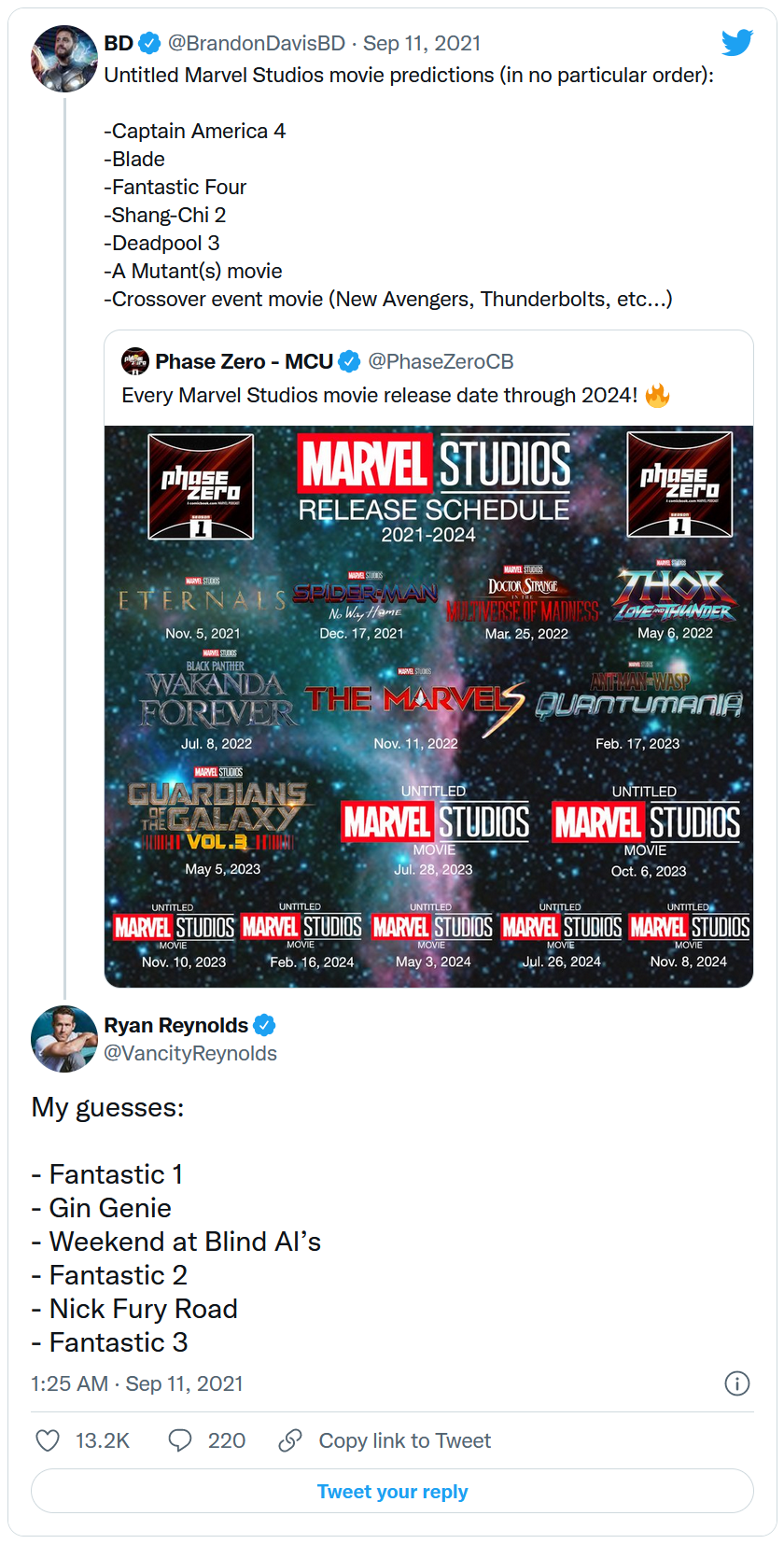Click the 220 replies count
The height and width of the screenshot is (1544, 784).
[227, 1440]
